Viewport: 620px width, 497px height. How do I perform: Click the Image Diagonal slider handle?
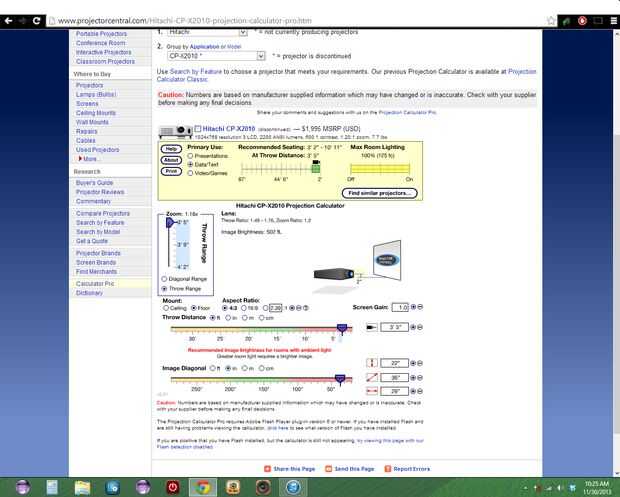tap(340, 379)
